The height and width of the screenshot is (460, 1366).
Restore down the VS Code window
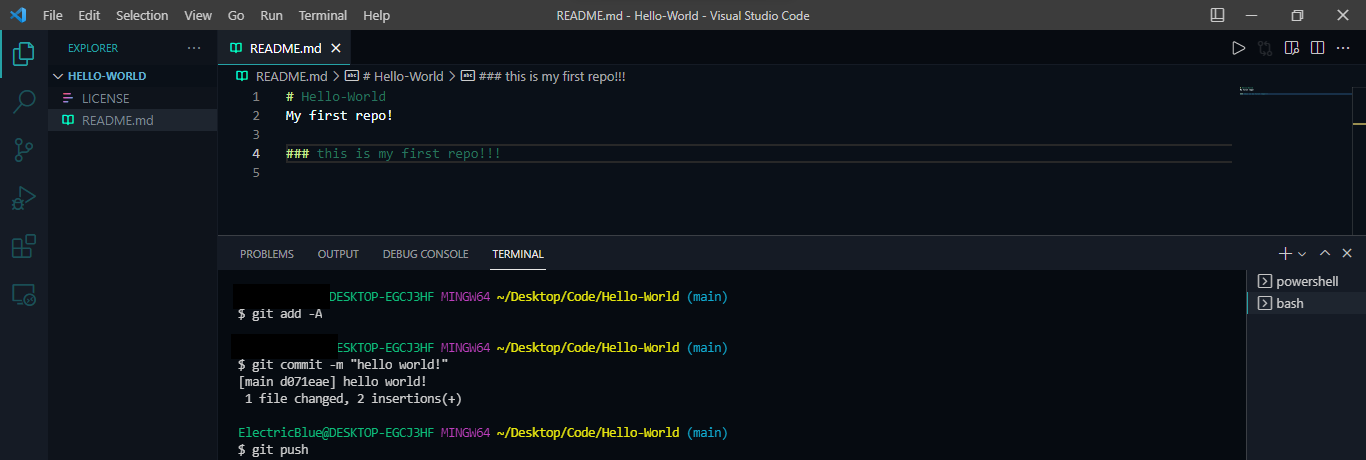click(1297, 15)
